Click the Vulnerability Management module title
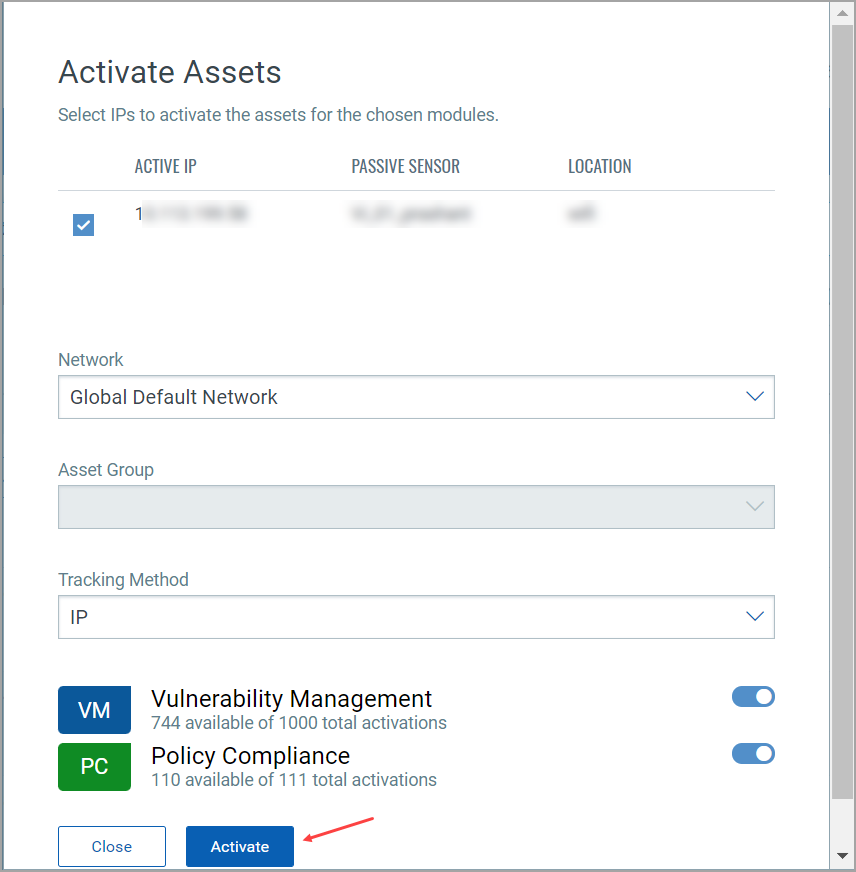856x872 pixels. pyautogui.click(x=291, y=698)
